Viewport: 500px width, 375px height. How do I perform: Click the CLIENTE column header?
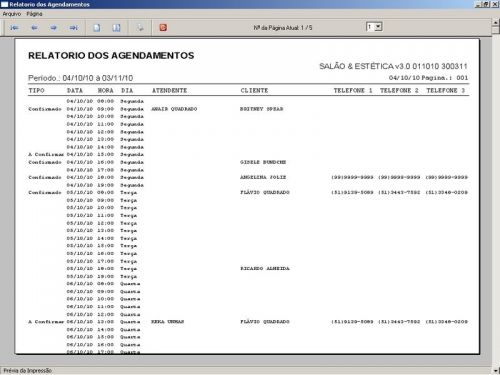click(x=254, y=90)
